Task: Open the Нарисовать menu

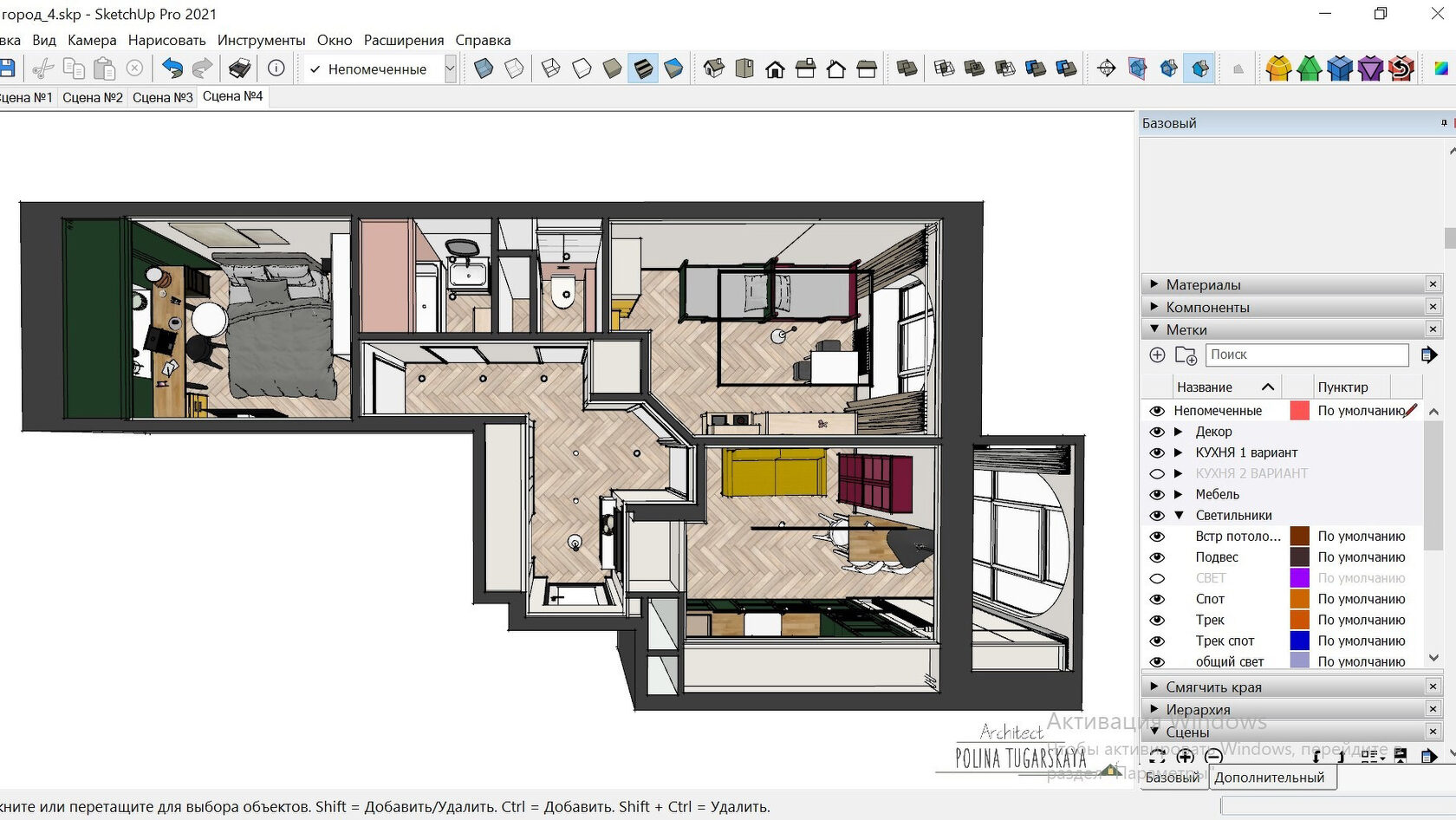Action: (166, 40)
